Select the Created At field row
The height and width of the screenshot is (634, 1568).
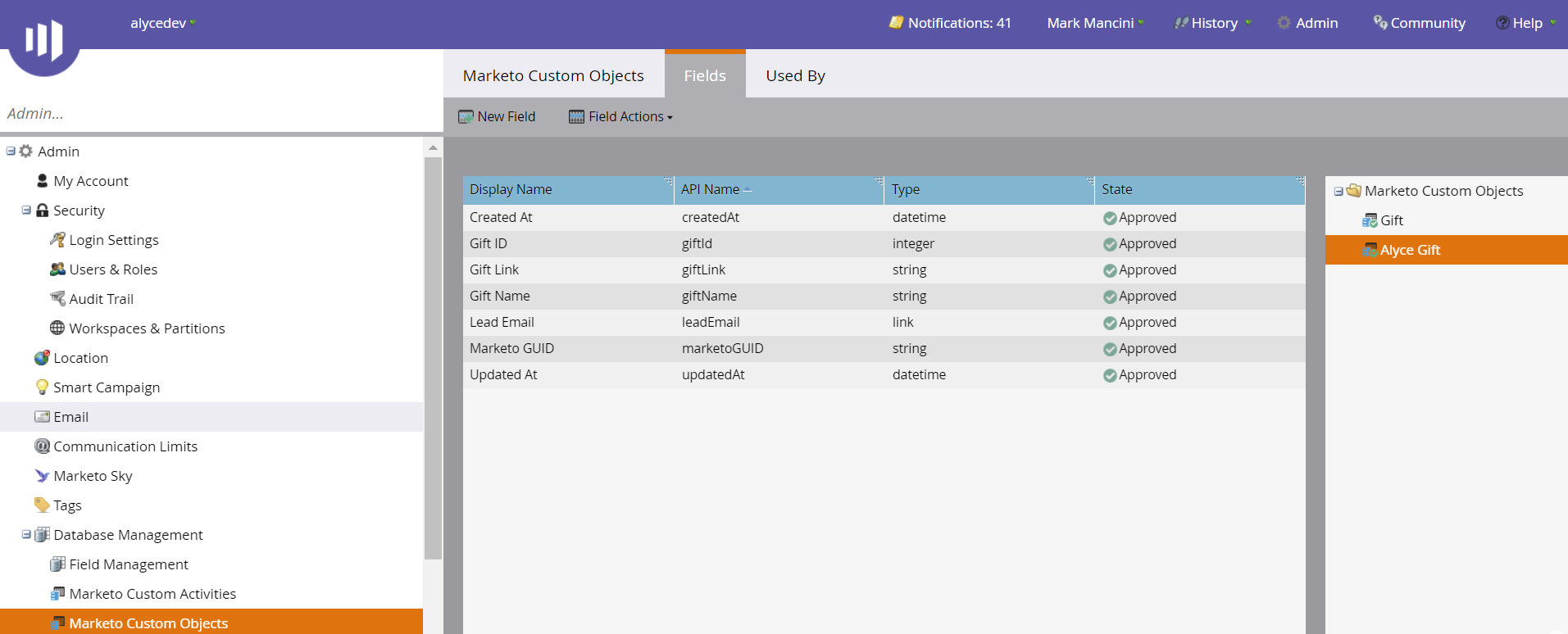pyautogui.click(x=884, y=217)
